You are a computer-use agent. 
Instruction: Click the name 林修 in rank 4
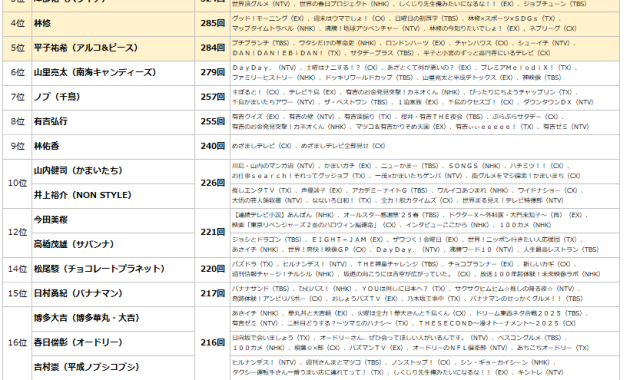[42, 23]
